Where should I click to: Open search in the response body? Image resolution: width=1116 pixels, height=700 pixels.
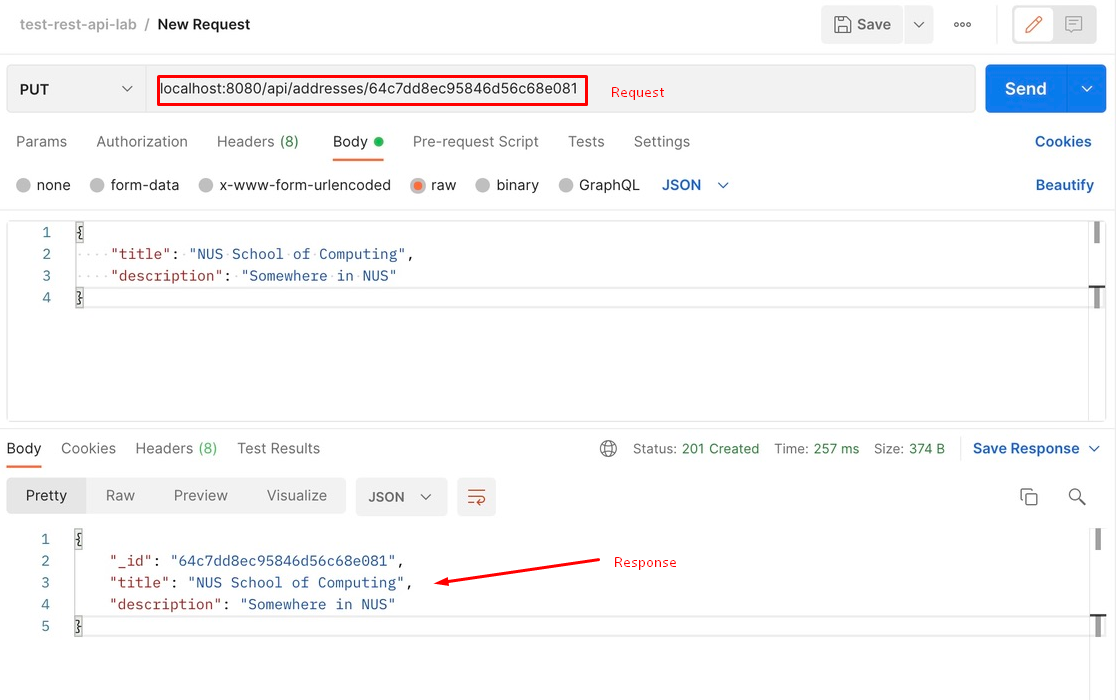(1077, 496)
